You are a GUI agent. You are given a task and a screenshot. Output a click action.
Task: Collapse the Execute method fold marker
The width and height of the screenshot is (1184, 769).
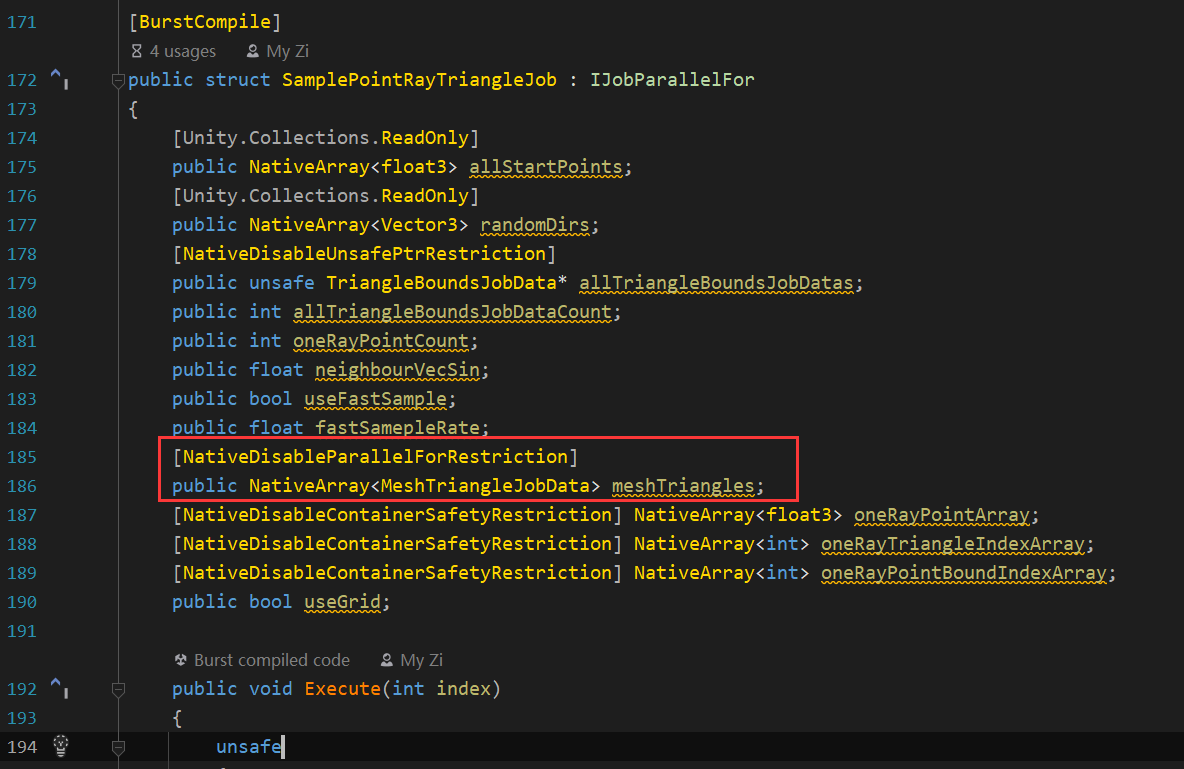(x=118, y=688)
